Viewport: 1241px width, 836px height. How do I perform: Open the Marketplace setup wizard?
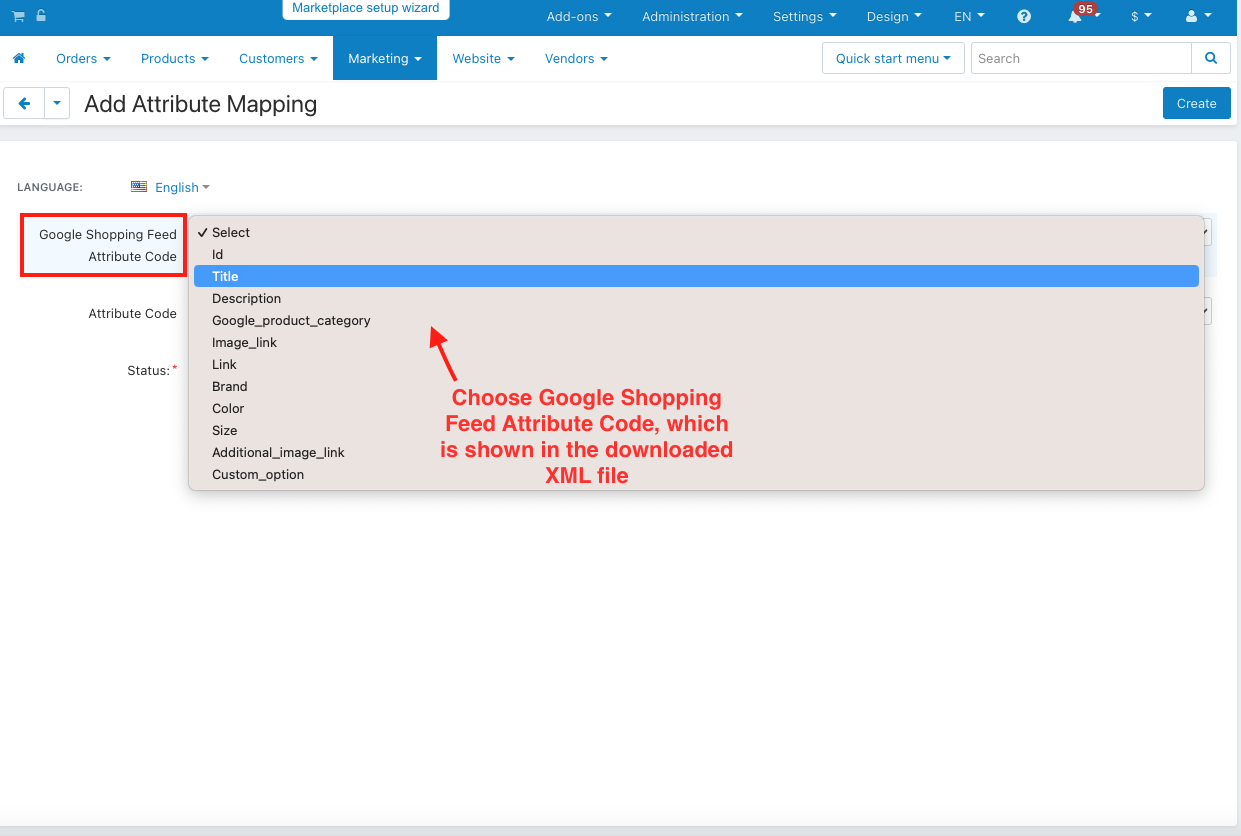point(366,8)
